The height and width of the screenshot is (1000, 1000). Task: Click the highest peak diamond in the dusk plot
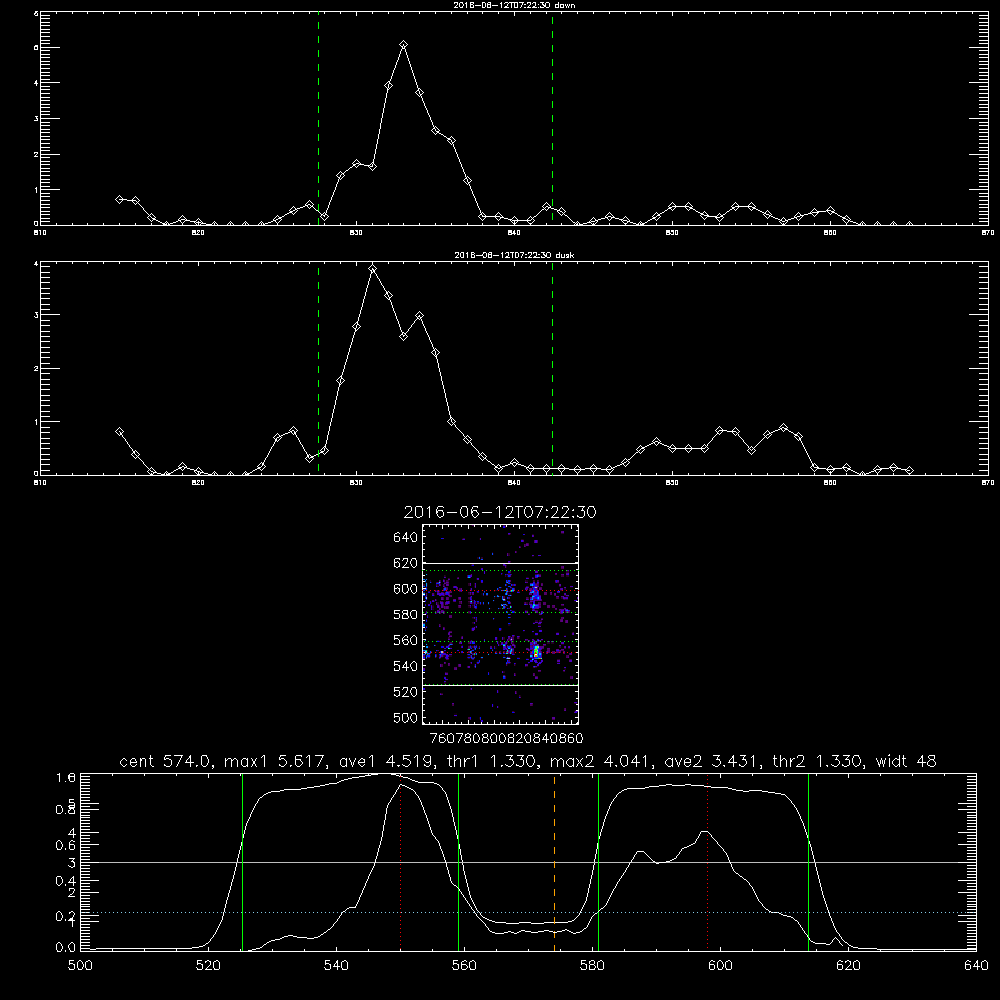coord(373,269)
